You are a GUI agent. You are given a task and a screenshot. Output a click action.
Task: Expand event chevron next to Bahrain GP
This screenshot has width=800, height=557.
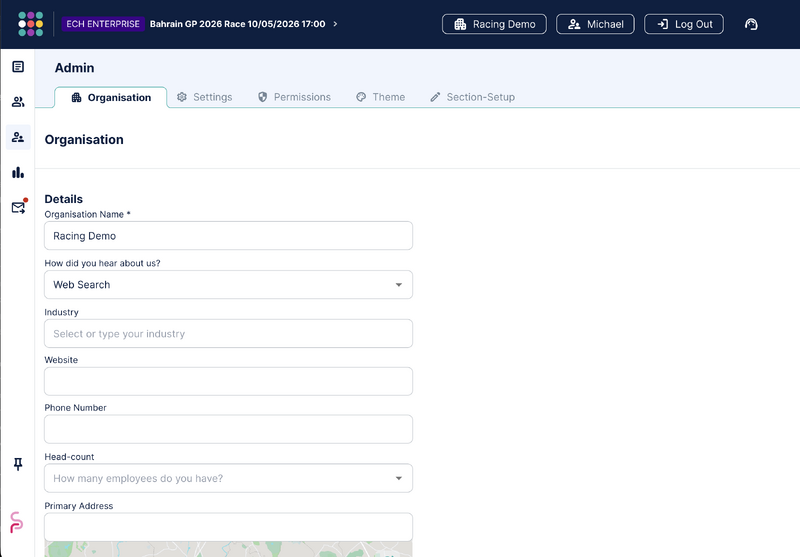tap(335, 24)
